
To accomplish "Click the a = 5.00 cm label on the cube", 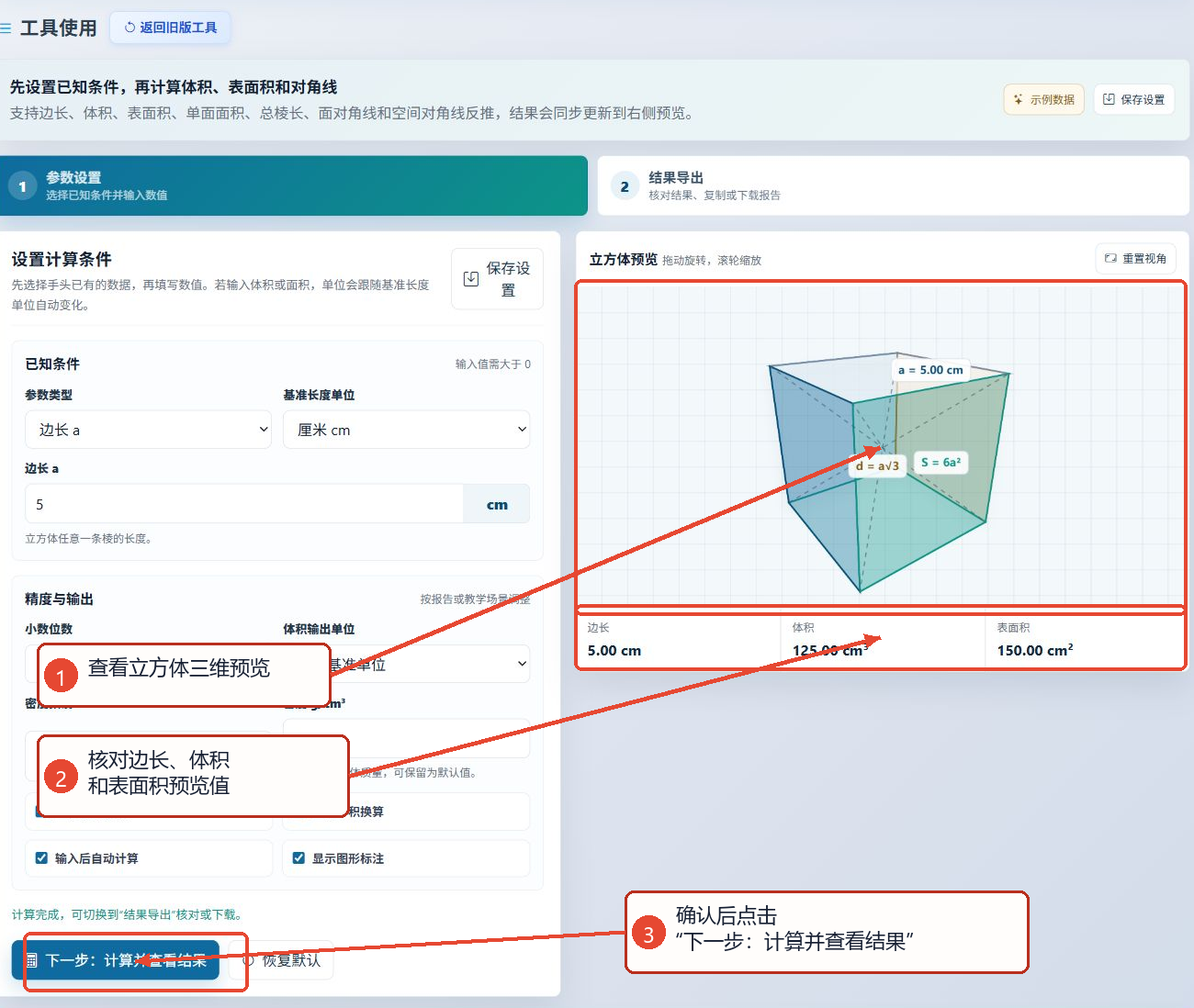I will point(930,370).
